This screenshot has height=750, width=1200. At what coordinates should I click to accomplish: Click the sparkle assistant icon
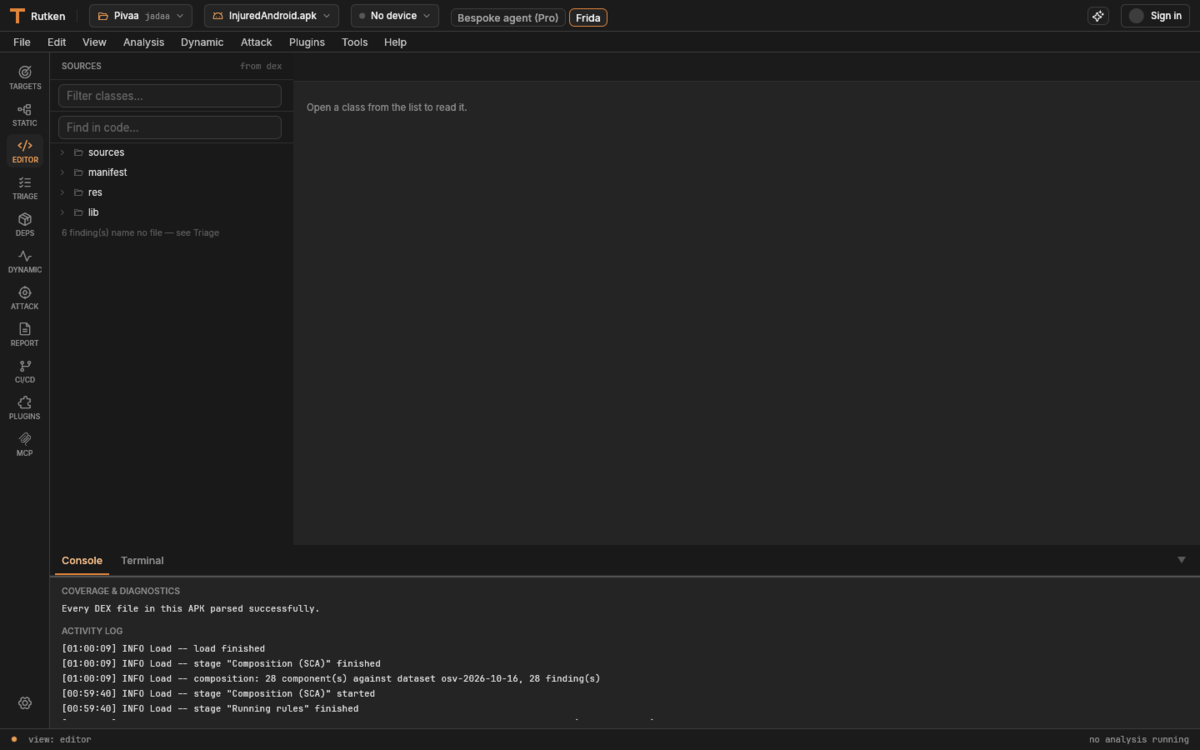[1098, 16]
